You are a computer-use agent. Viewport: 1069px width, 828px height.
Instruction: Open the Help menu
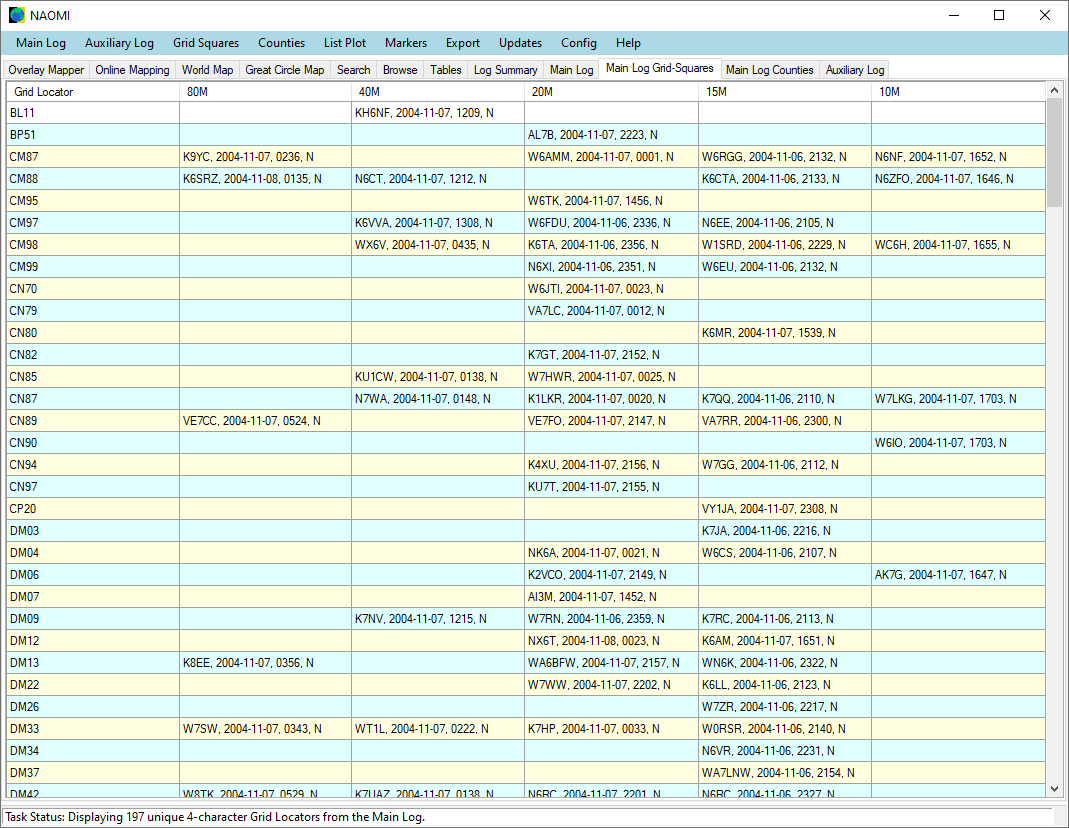[628, 43]
